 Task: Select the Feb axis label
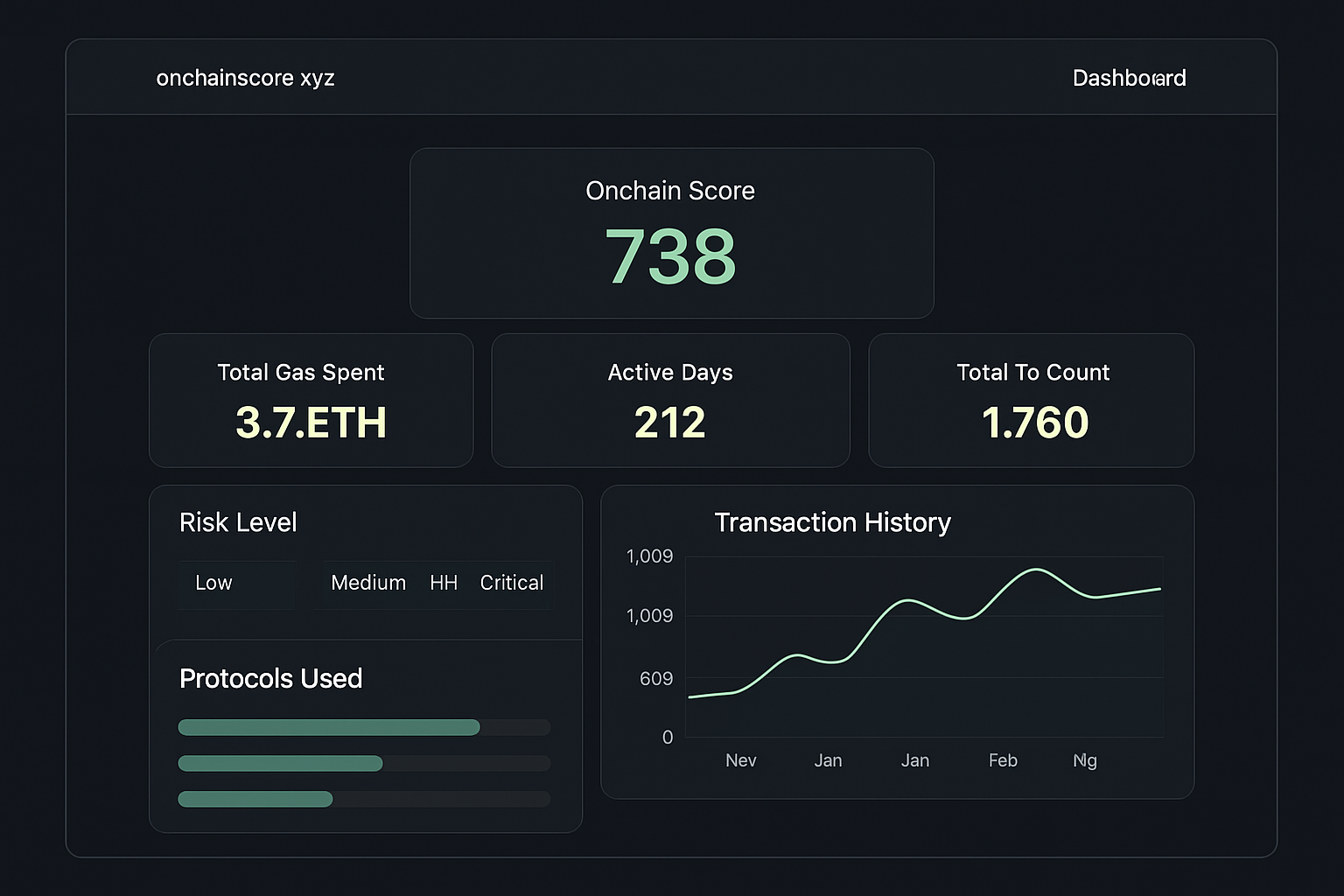[x=1002, y=760]
